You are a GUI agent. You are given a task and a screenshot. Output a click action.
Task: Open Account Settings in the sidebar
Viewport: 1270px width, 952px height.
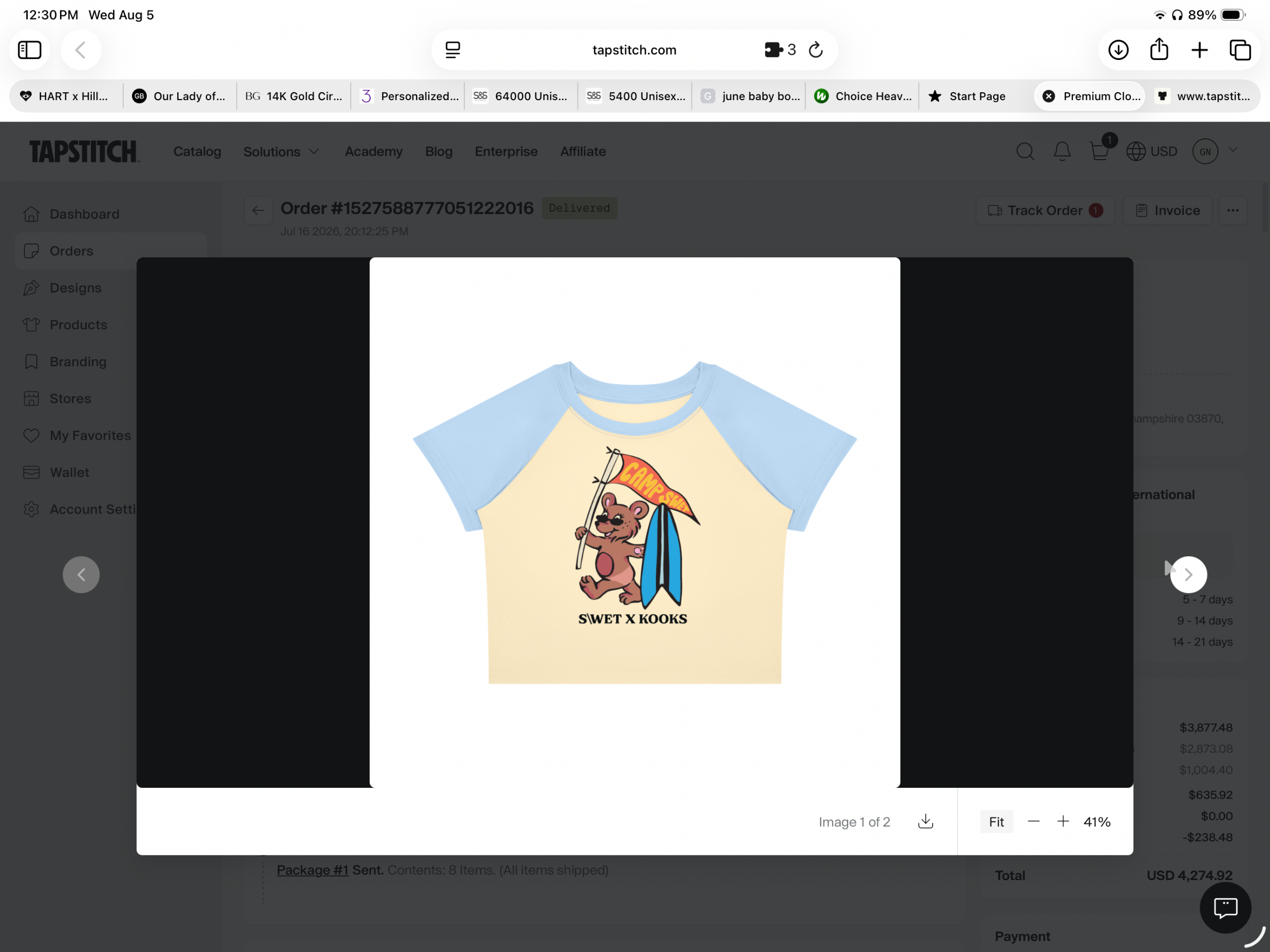click(79, 509)
